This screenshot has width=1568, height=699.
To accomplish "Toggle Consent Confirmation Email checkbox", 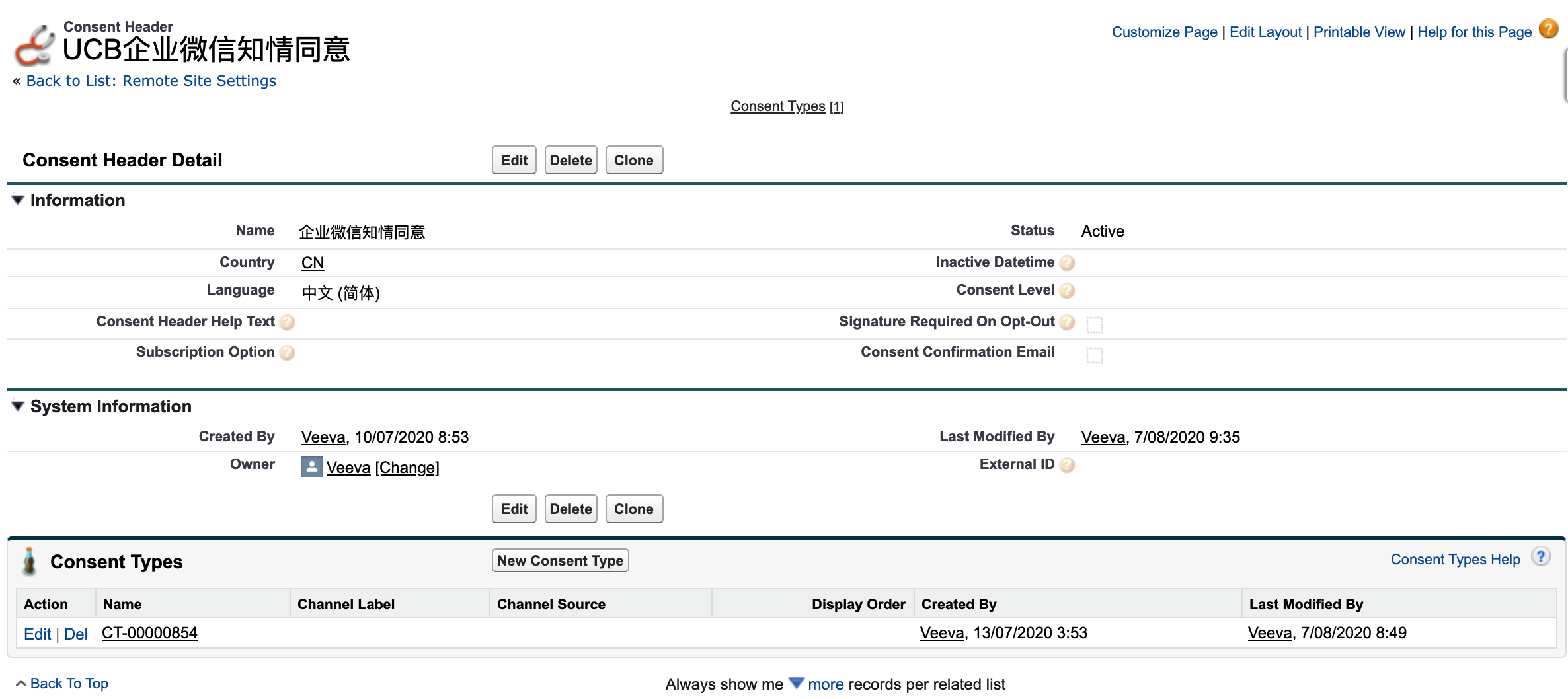I will pos(1095,355).
